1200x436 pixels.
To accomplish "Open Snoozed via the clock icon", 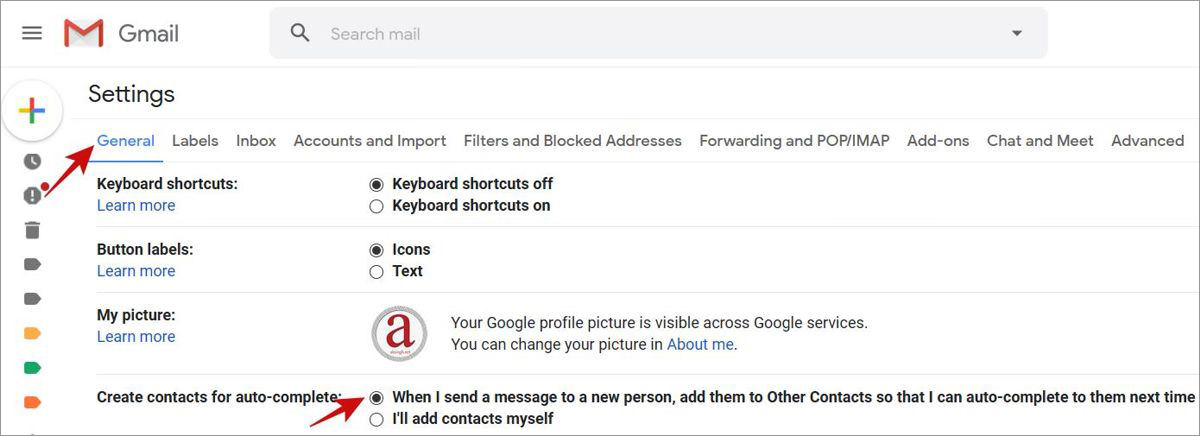I will click(x=32, y=161).
